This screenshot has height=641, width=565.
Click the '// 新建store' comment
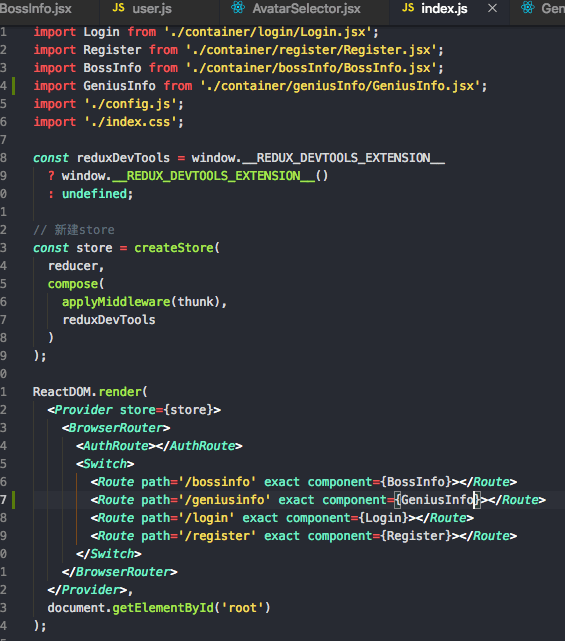(x=74, y=230)
